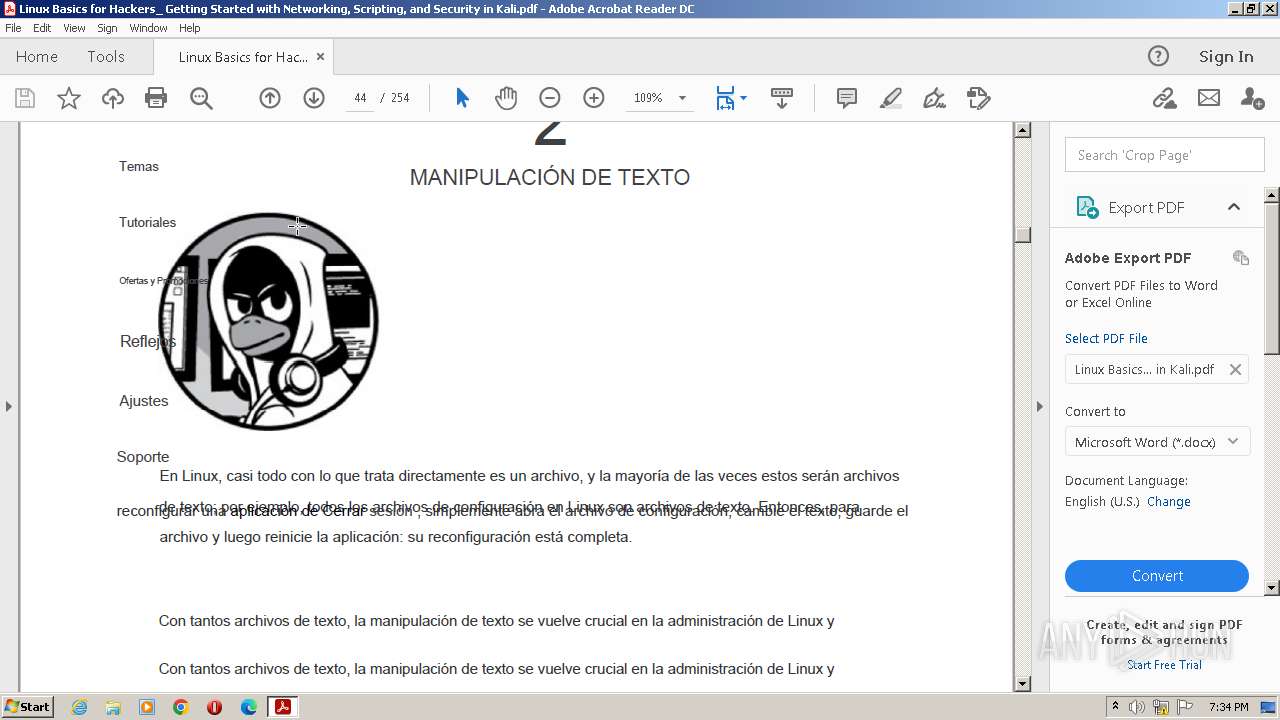Image resolution: width=1280 pixels, height=720 pixels.
Task: Click the Search 'Crop Page' field
Action: pyautogui.click(x=1165, y=155)
